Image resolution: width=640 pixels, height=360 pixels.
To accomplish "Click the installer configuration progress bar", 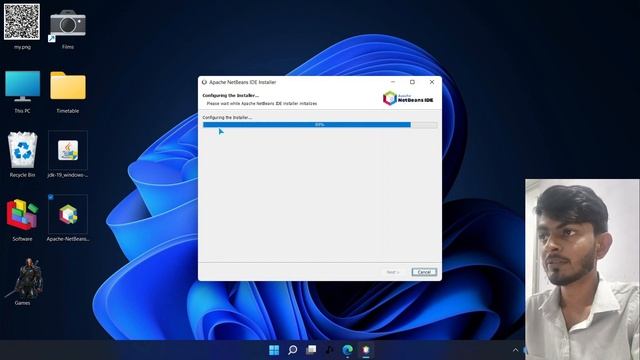I will click(320, 124).
